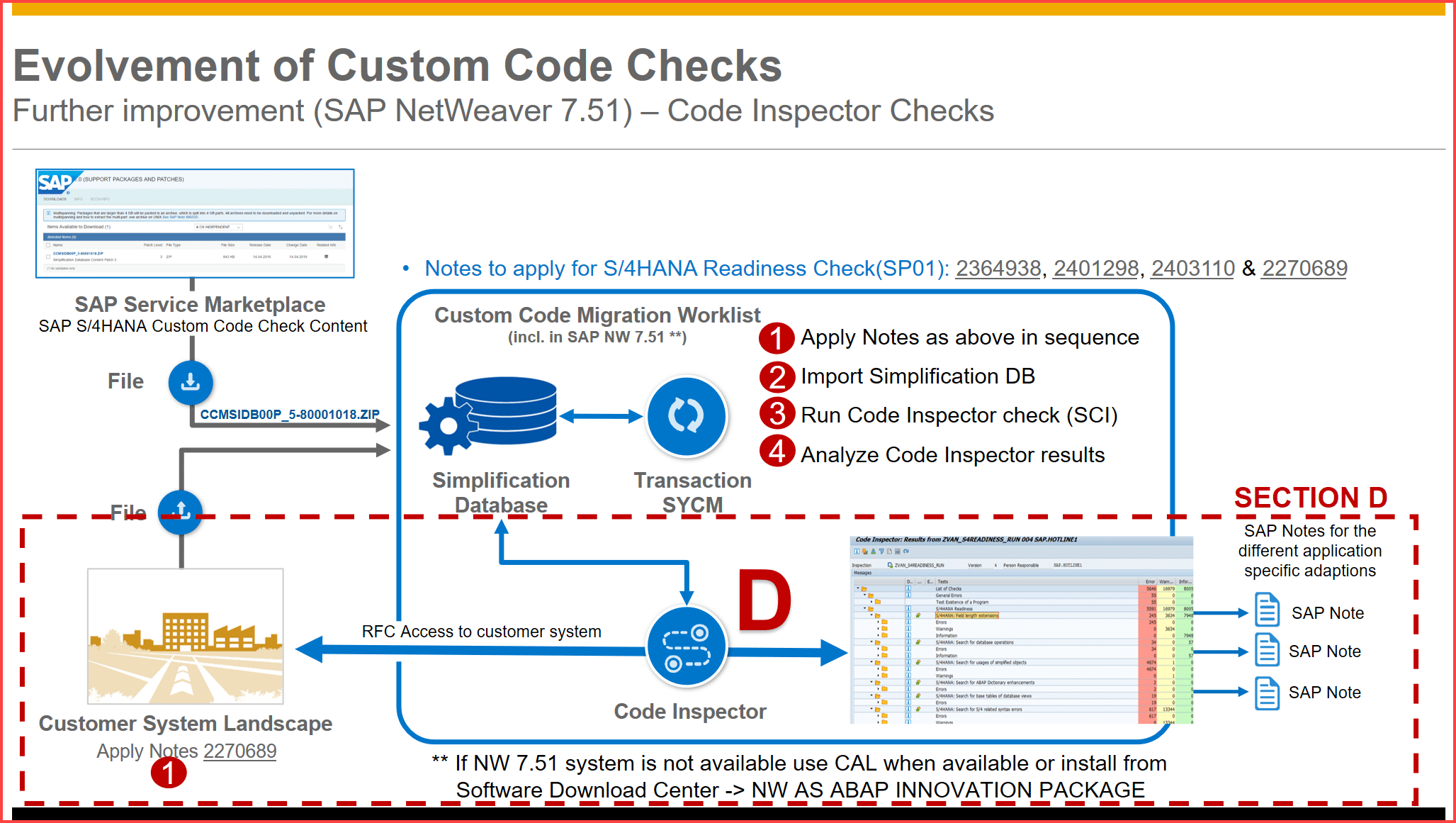This screenshot has width=1456, height=823.
Task: Open SAP Note link 2403110
Action: (x=1193, y=269)
